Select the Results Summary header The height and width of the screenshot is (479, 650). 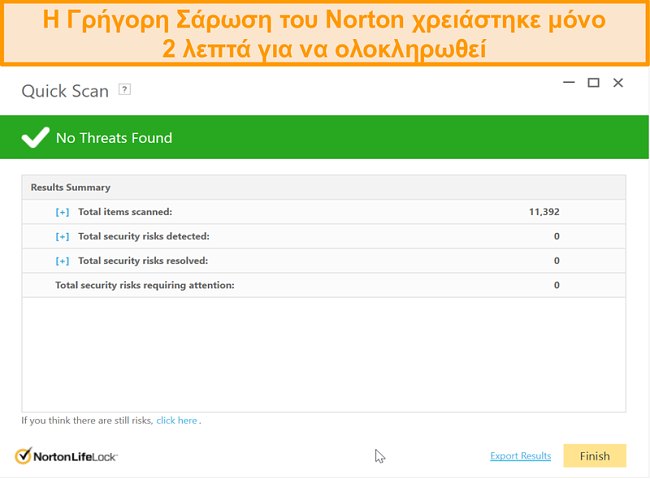324,187
